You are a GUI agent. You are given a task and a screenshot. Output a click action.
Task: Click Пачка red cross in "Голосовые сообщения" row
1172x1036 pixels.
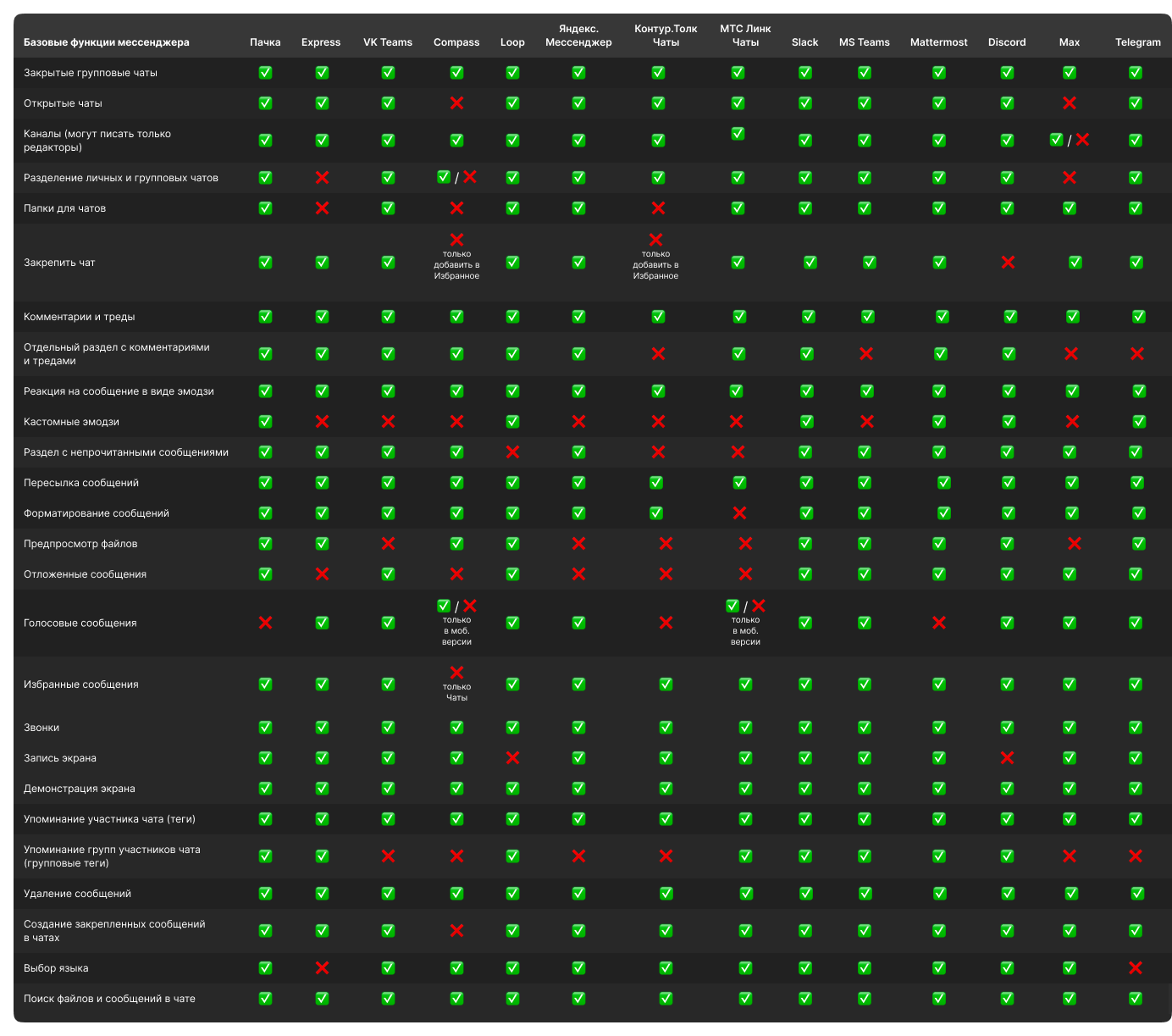coord(265,623)
